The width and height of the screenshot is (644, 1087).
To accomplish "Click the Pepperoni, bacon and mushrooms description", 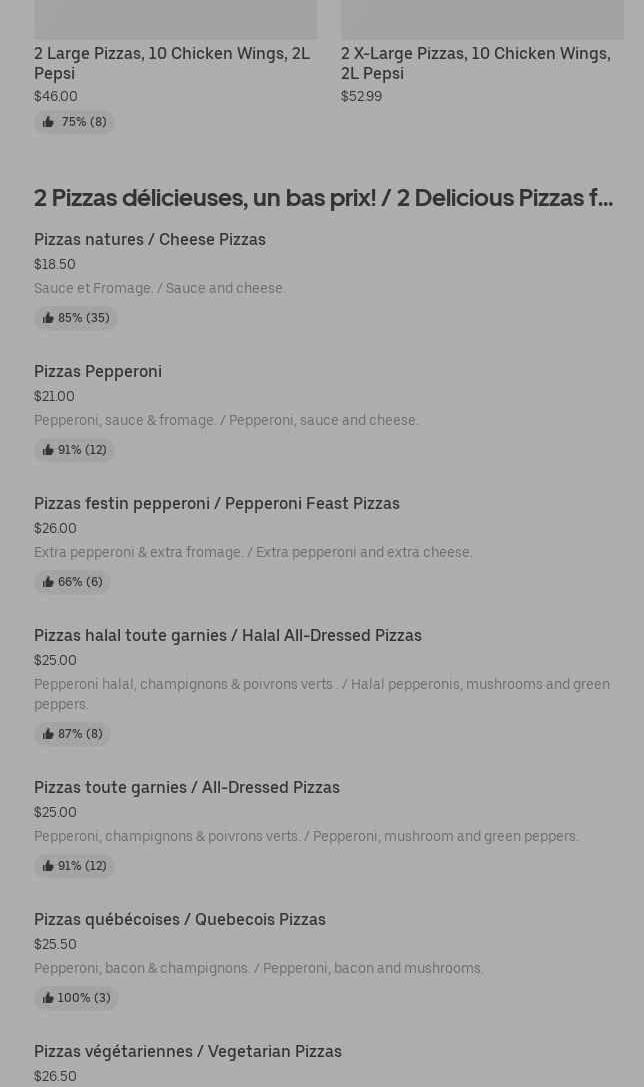I will click(x=259, y=968).
